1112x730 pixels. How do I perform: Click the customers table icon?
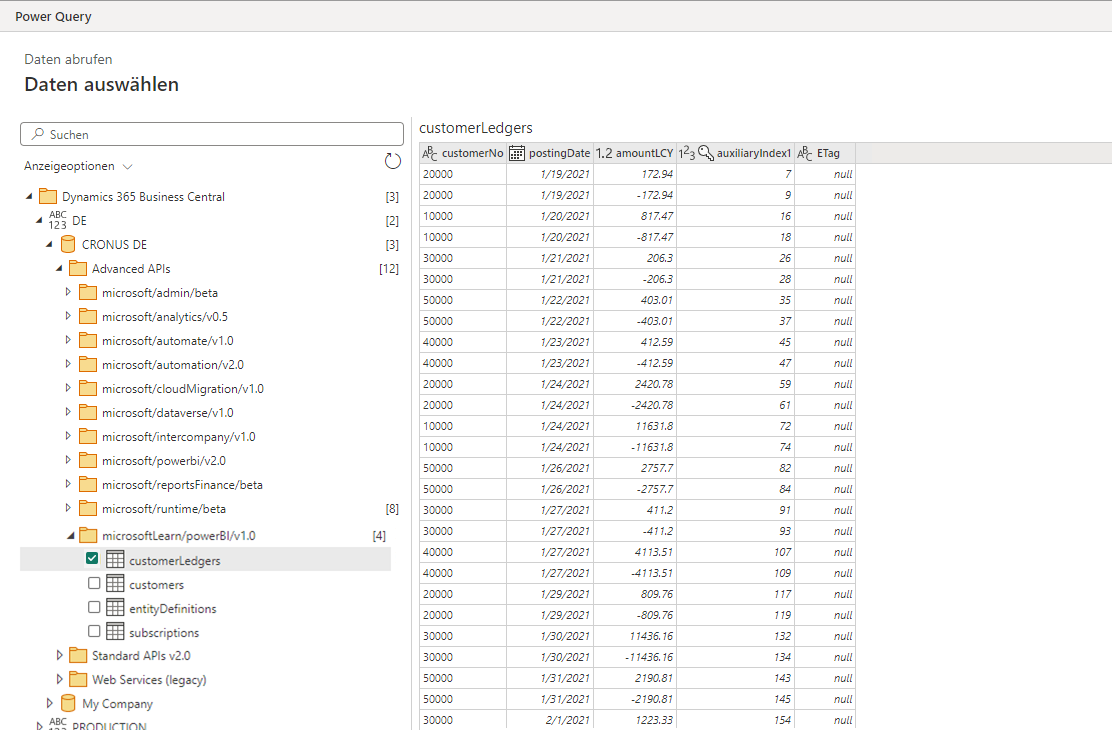pyautogui.click(x=115, y=584)
